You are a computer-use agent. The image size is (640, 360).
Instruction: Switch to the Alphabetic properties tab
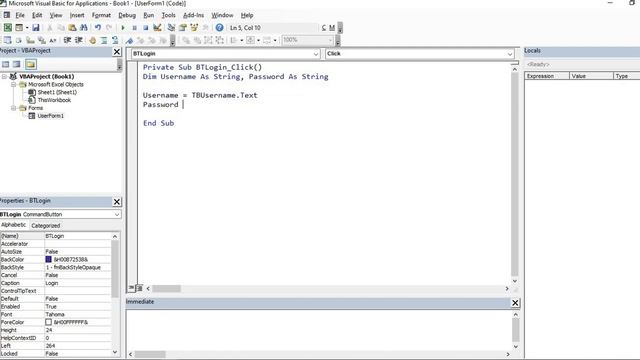13,225
